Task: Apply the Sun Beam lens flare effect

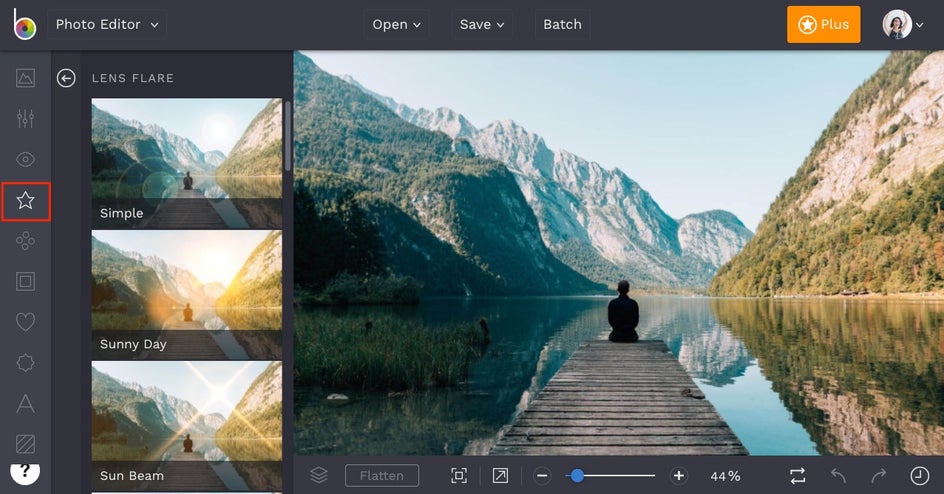Action: [x=187, y=426]
